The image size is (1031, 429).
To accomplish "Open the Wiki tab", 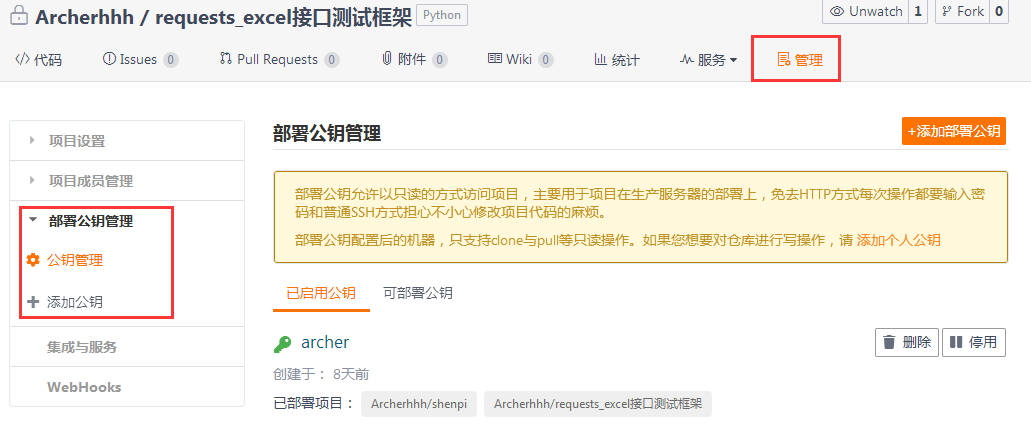I will point(521,60).
